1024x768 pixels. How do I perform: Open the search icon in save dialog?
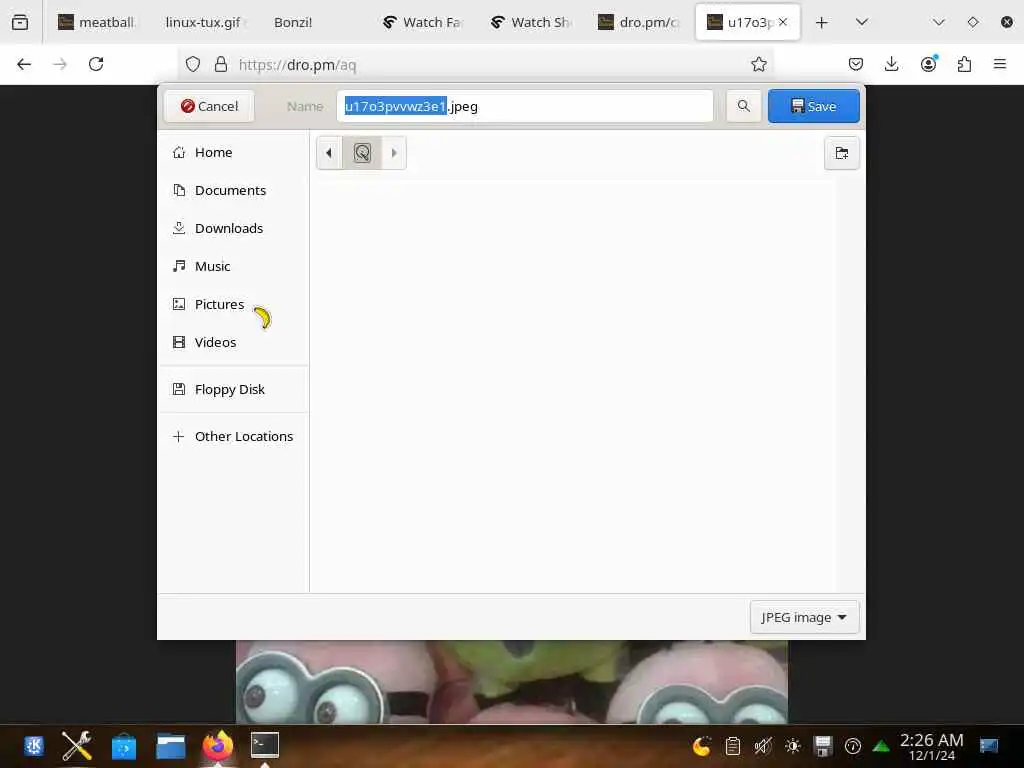(743, 106)
